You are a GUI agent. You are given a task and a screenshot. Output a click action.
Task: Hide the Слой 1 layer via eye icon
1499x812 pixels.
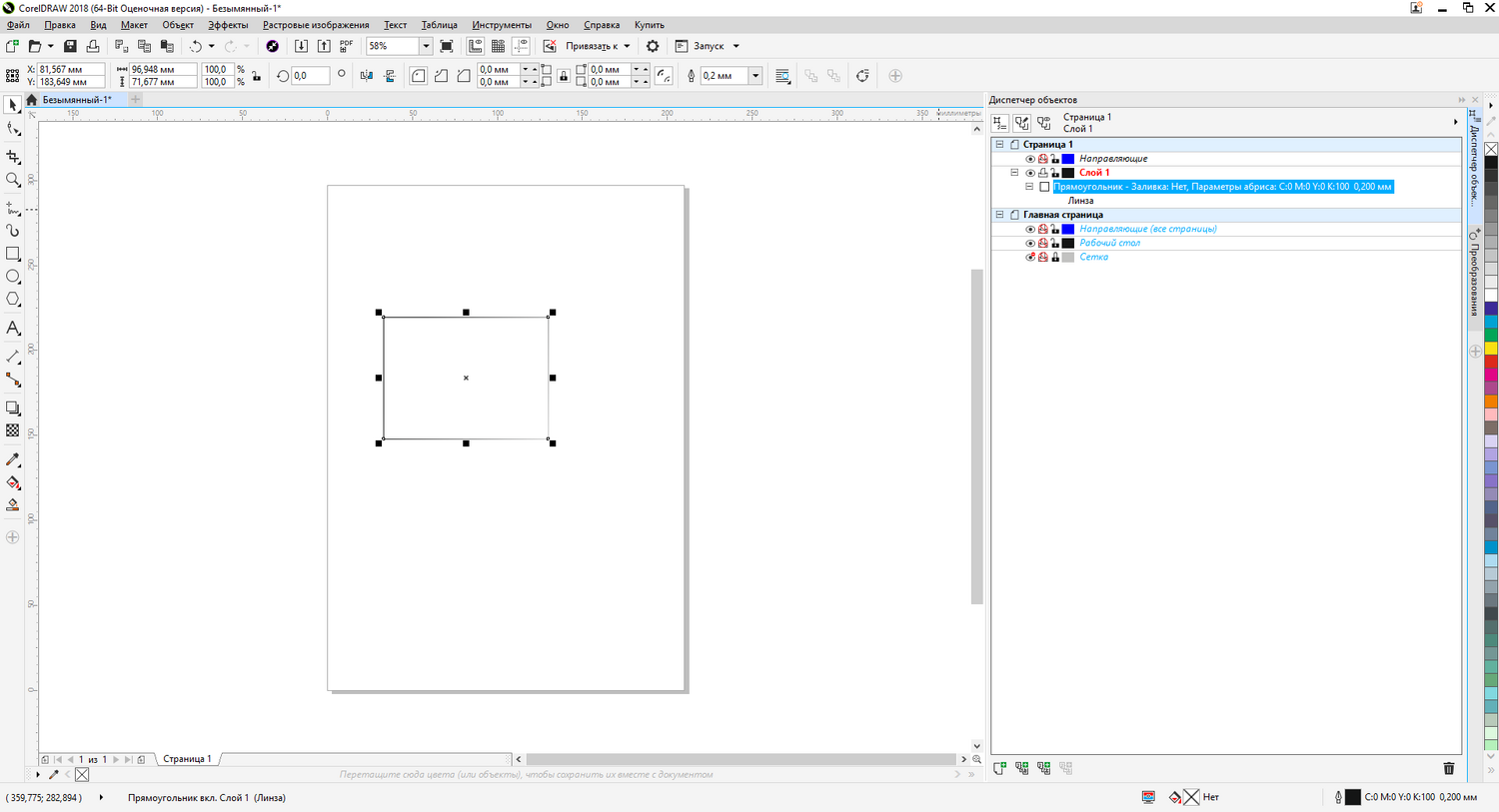[1030, 173]
